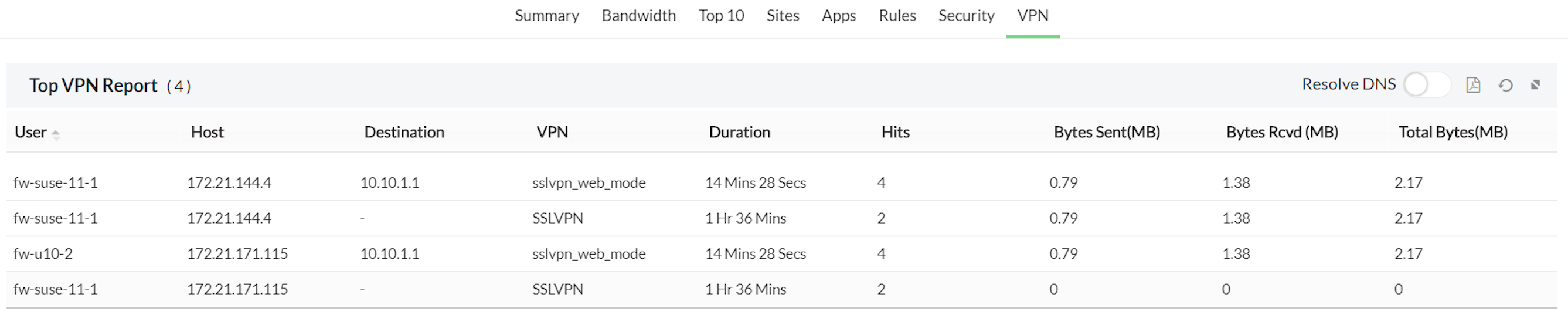Click the Destination column header
The image size is (1568, 318).
[404, 132]
